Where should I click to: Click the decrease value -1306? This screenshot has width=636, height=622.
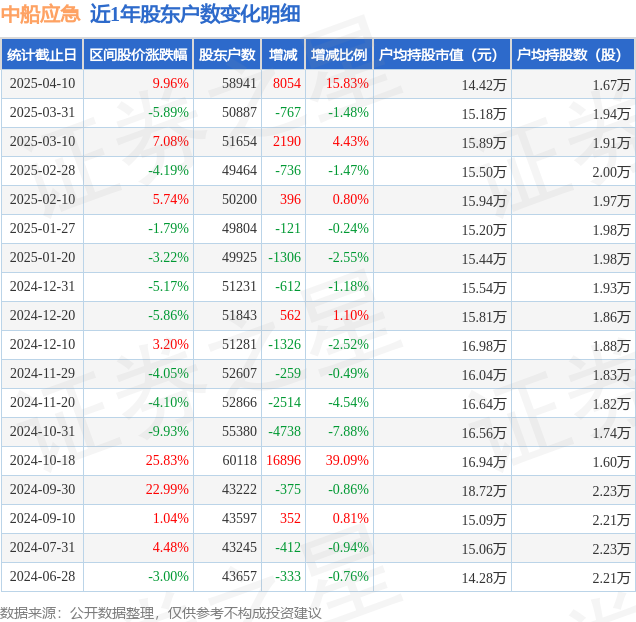point(285,257)
